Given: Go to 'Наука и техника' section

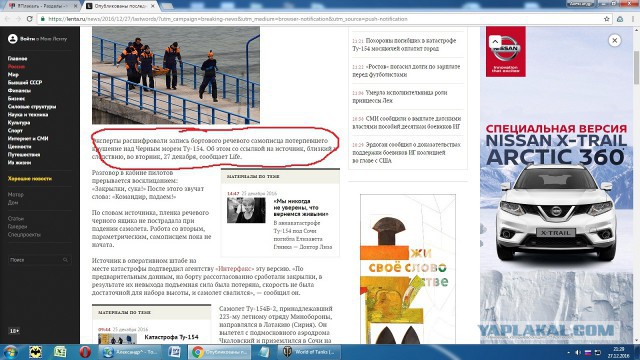Looking at the screenshot, I should (x=28, y=114).
